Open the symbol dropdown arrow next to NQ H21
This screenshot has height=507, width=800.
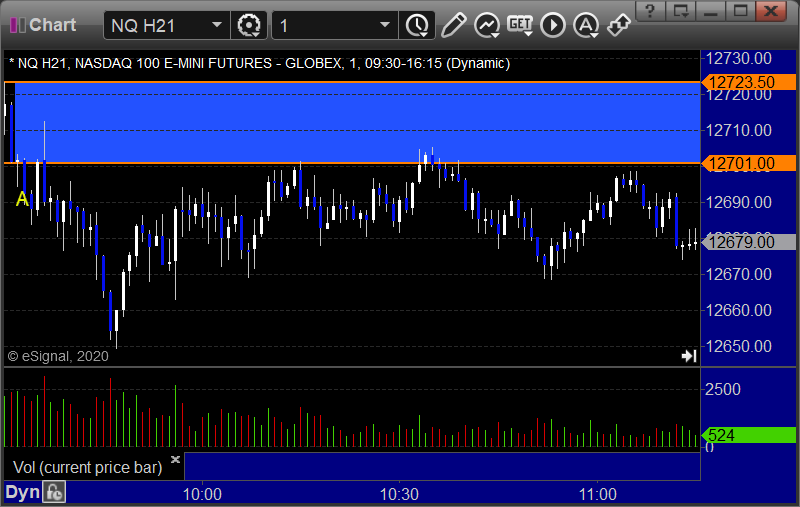click(x=217, y=25)
